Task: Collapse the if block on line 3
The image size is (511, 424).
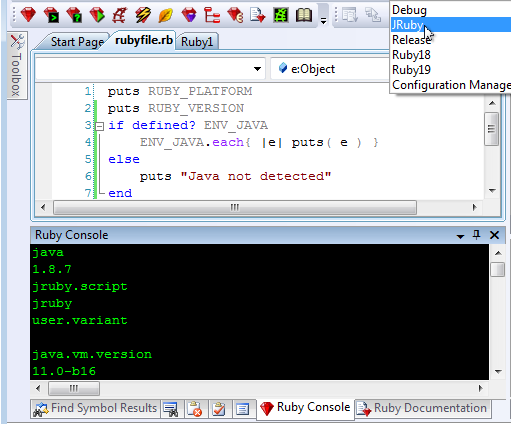Action: point(99,126)
